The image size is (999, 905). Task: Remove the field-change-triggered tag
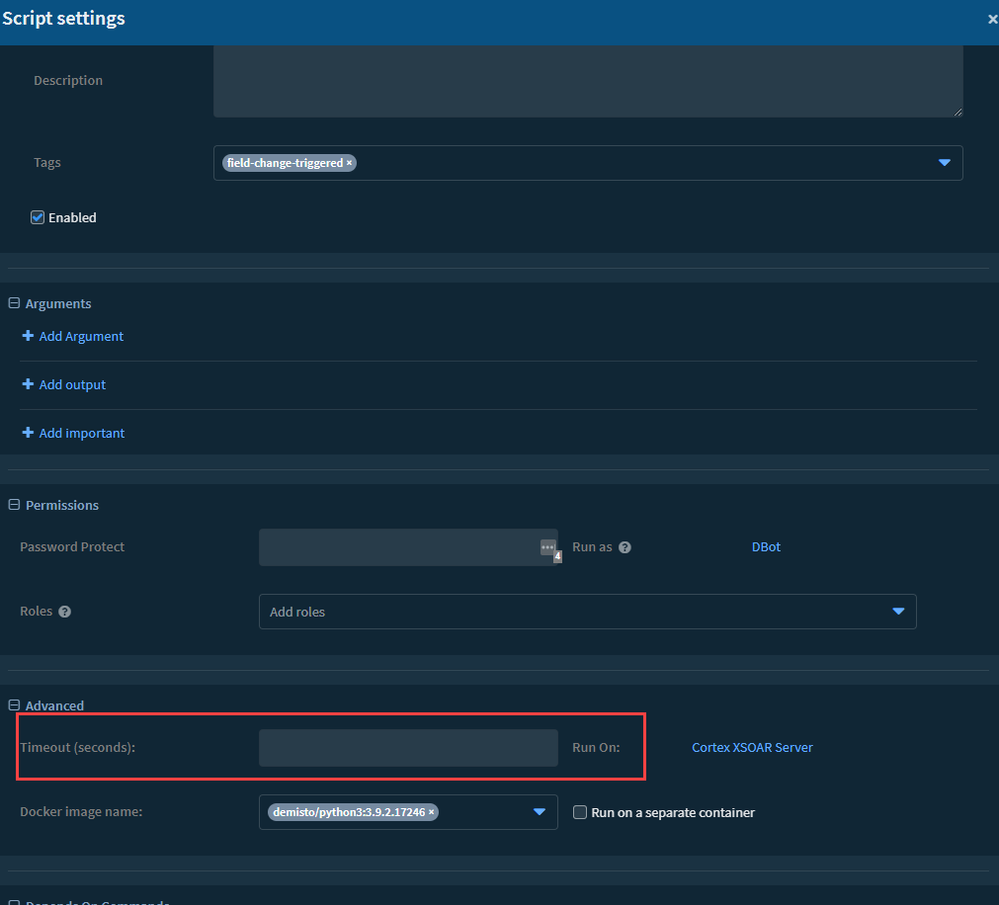click(x=349, y=163)
